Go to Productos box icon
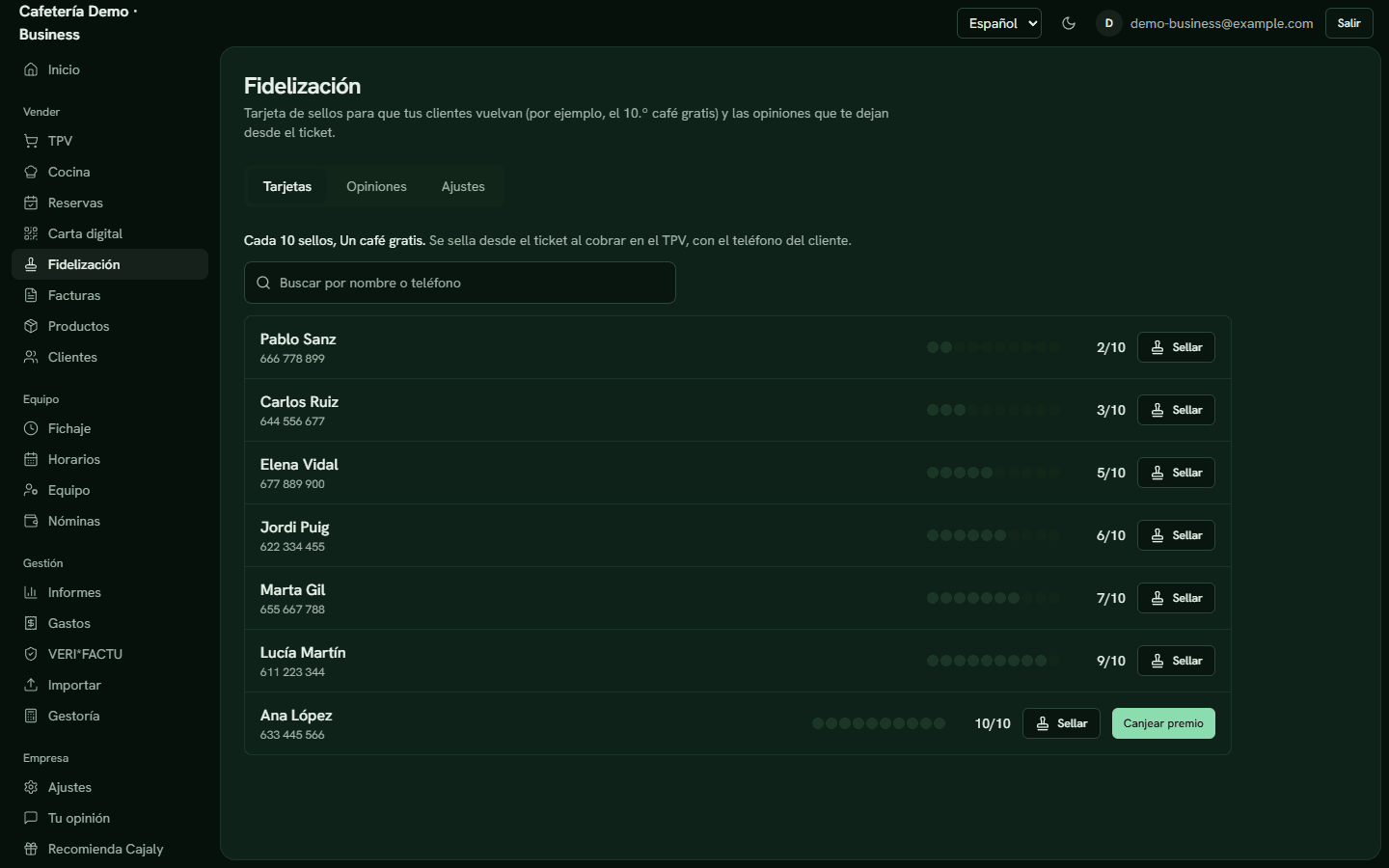This screenshot has height=868, width=1389. (x=31, y=326)
